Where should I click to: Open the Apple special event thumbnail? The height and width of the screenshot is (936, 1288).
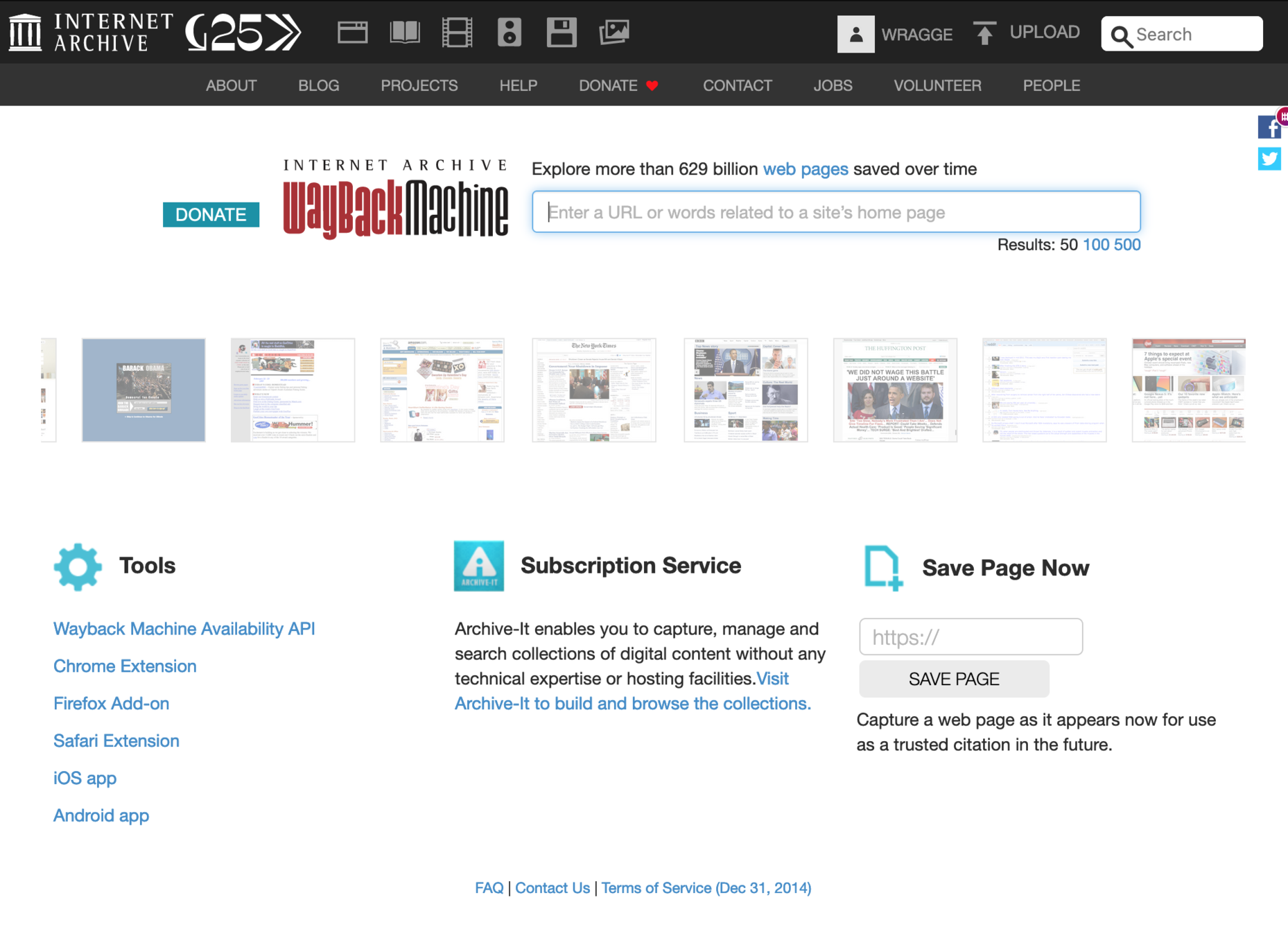point(1189,390)
